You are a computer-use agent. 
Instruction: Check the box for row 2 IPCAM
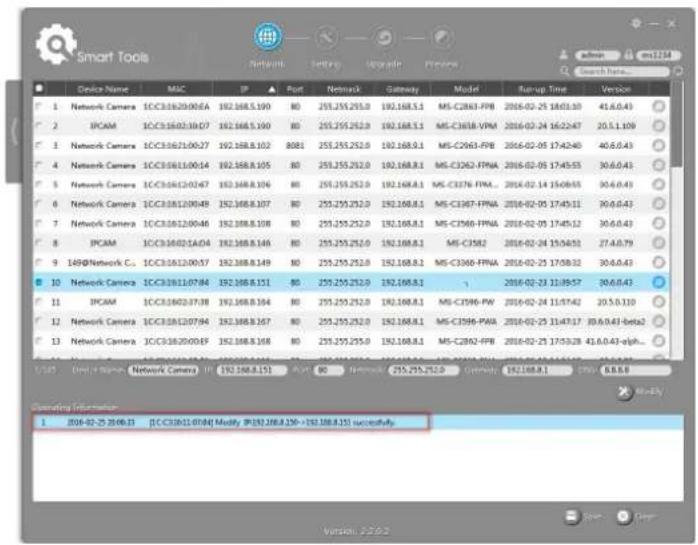coord(39,126)
